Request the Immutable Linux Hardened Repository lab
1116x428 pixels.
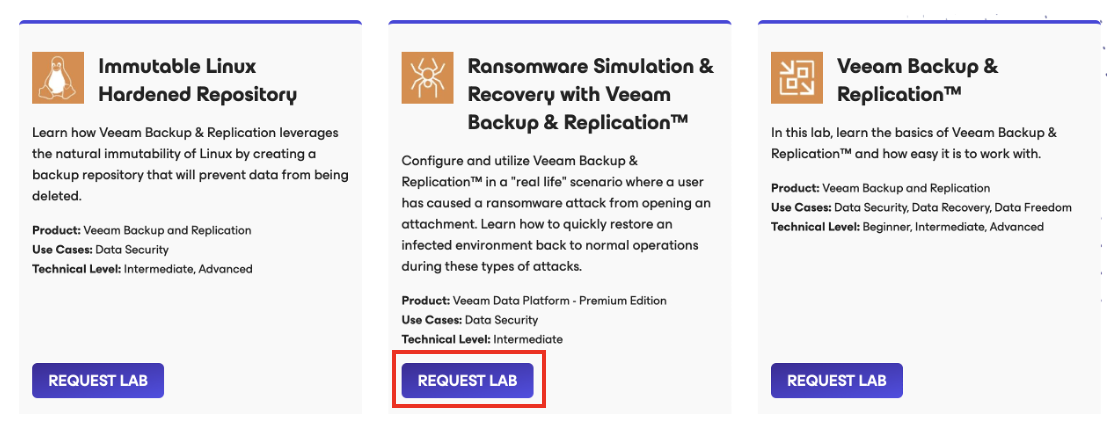click(x=98, y=380)
